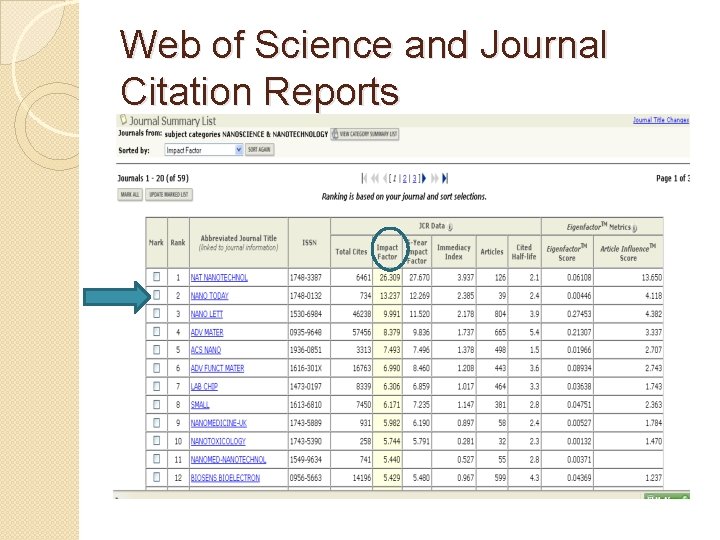Screen dimensions: 720x540
Task: Click the Cited Half-life column header
Action: point(524,252)
